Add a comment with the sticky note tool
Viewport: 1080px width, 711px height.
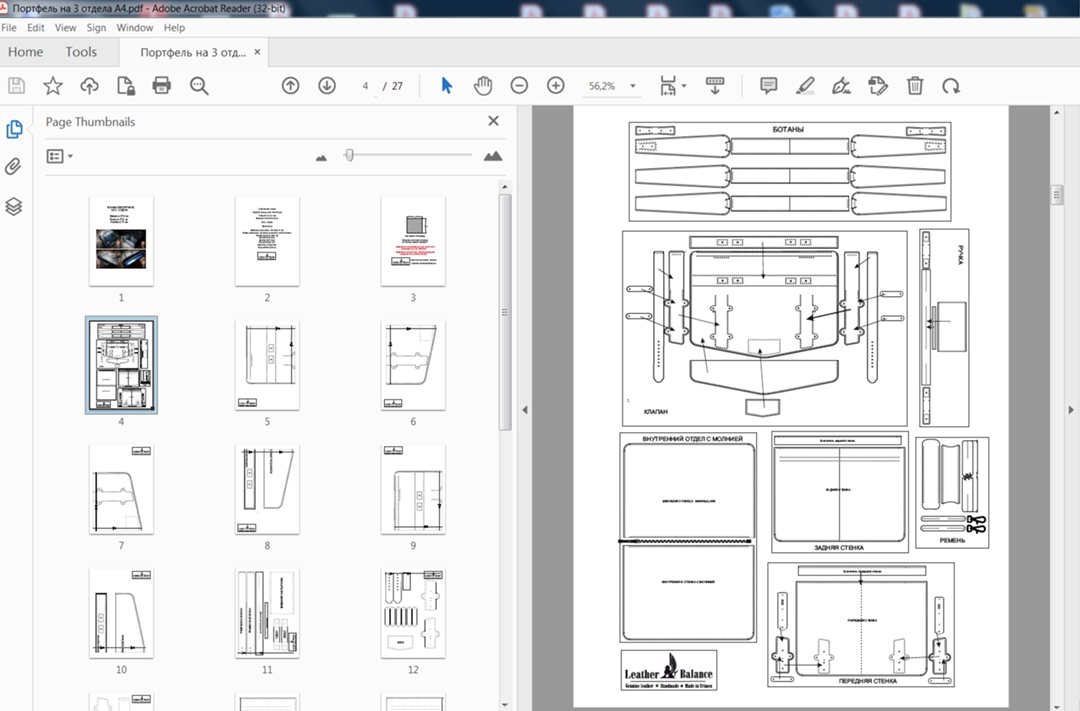[768, 86]
